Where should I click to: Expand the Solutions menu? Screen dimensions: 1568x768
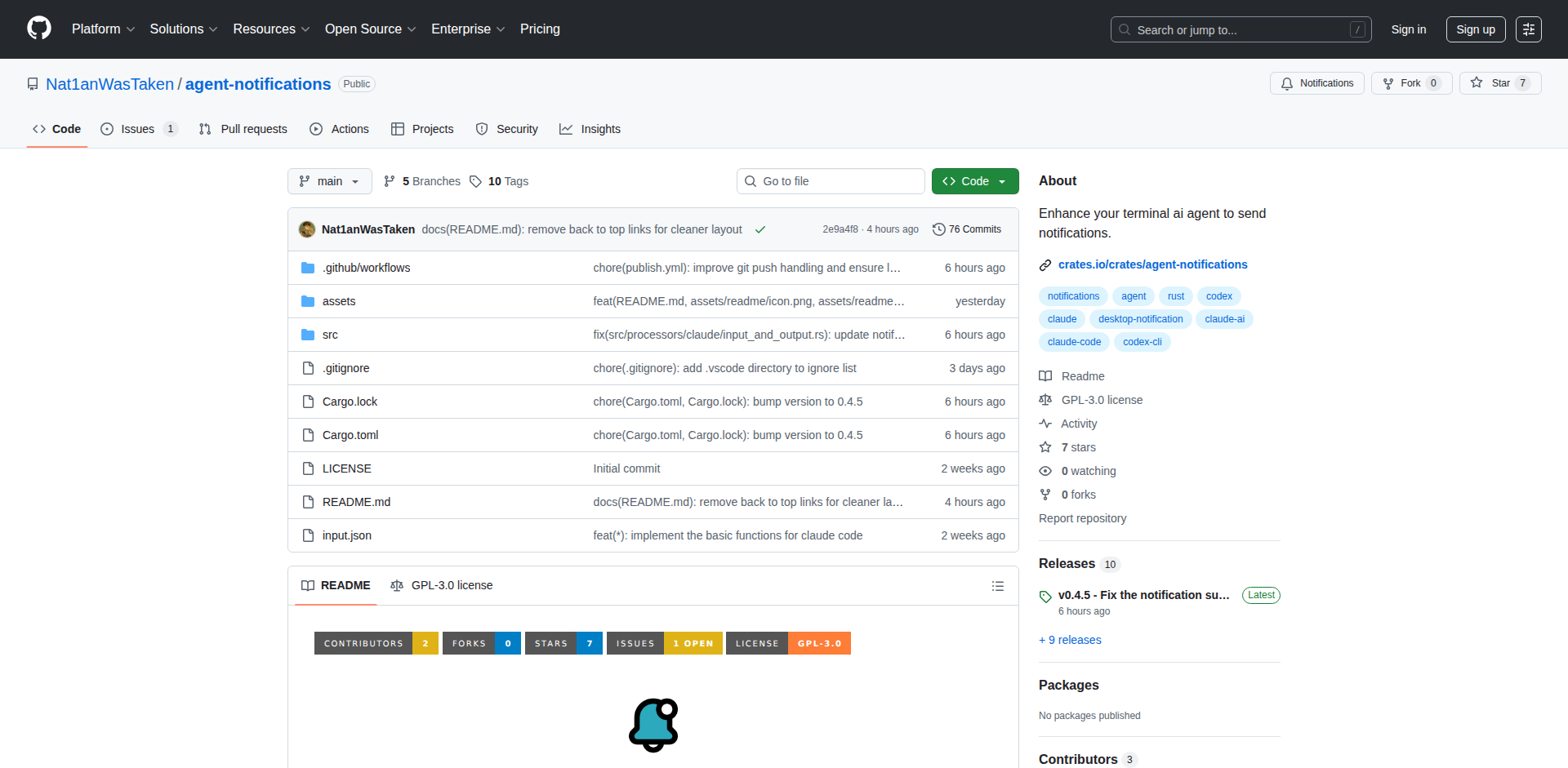click(184, 29)
